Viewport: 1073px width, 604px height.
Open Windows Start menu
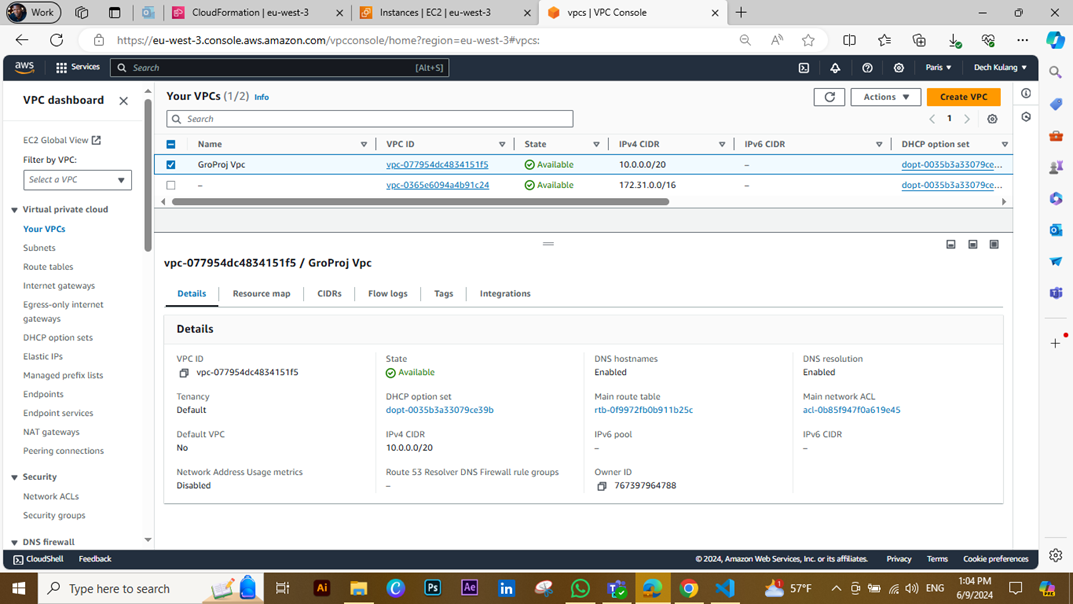(x=18, y=588)
